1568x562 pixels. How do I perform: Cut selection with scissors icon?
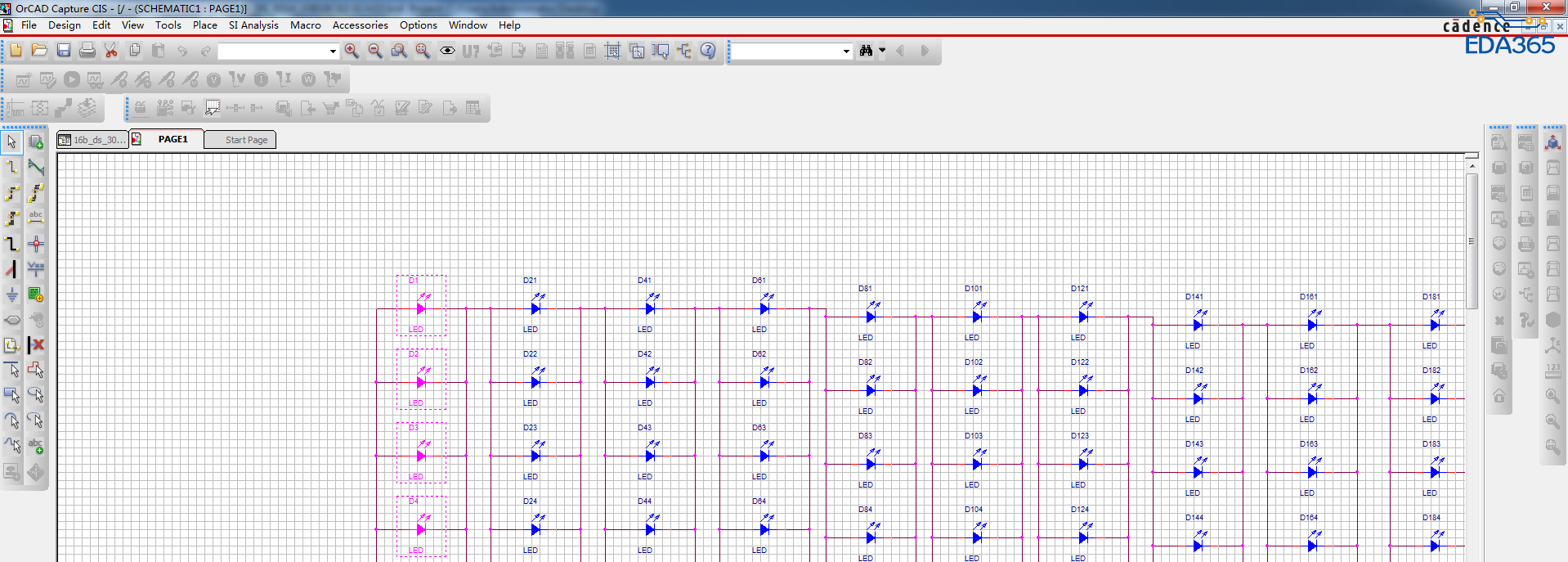[x=110, y=51]
